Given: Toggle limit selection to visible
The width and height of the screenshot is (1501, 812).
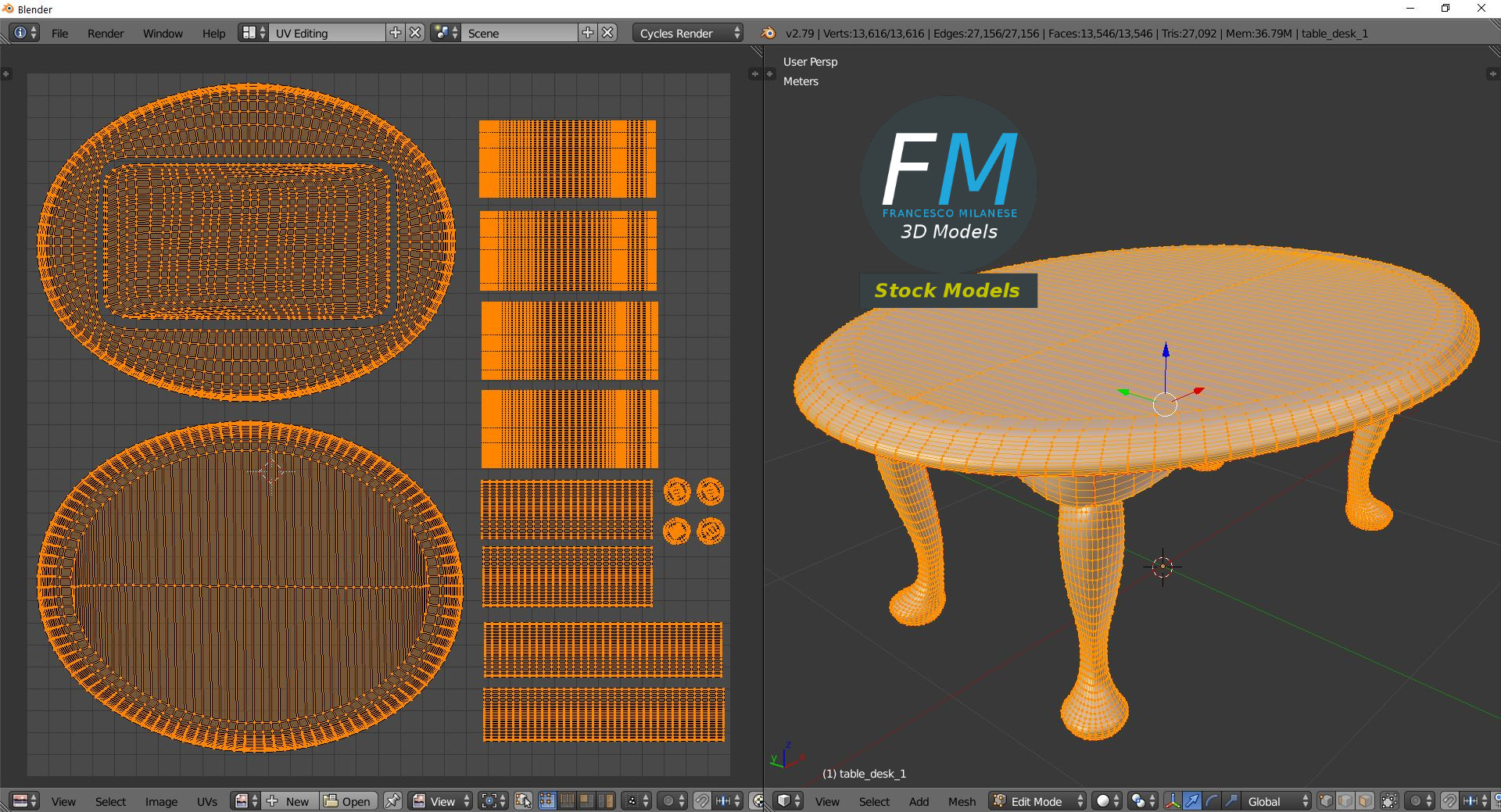Looking at the screenshot, I should pyautogui.click(x=1389, y=801).
